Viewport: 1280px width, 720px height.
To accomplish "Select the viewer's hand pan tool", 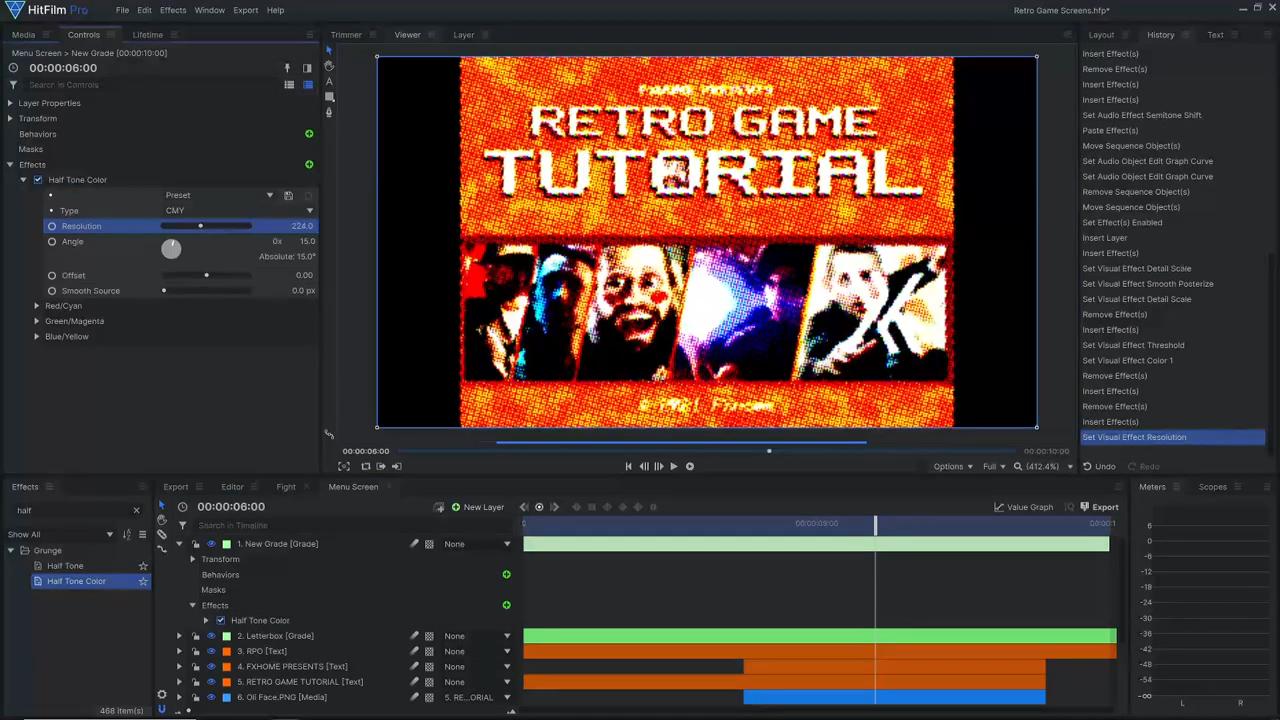I will (329, 66).
